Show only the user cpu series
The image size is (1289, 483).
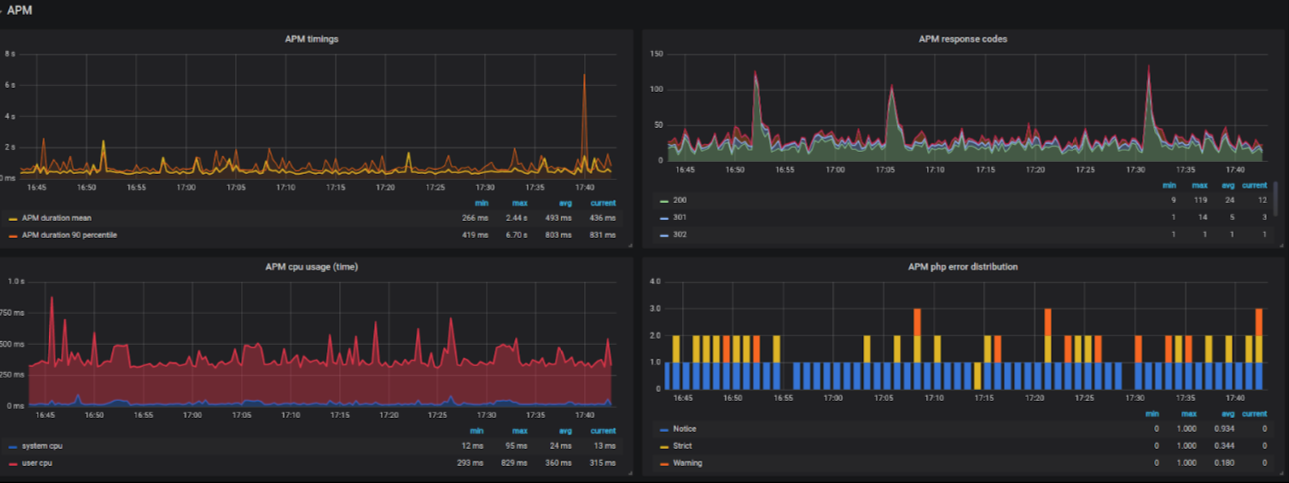click(x=38, y=463)
